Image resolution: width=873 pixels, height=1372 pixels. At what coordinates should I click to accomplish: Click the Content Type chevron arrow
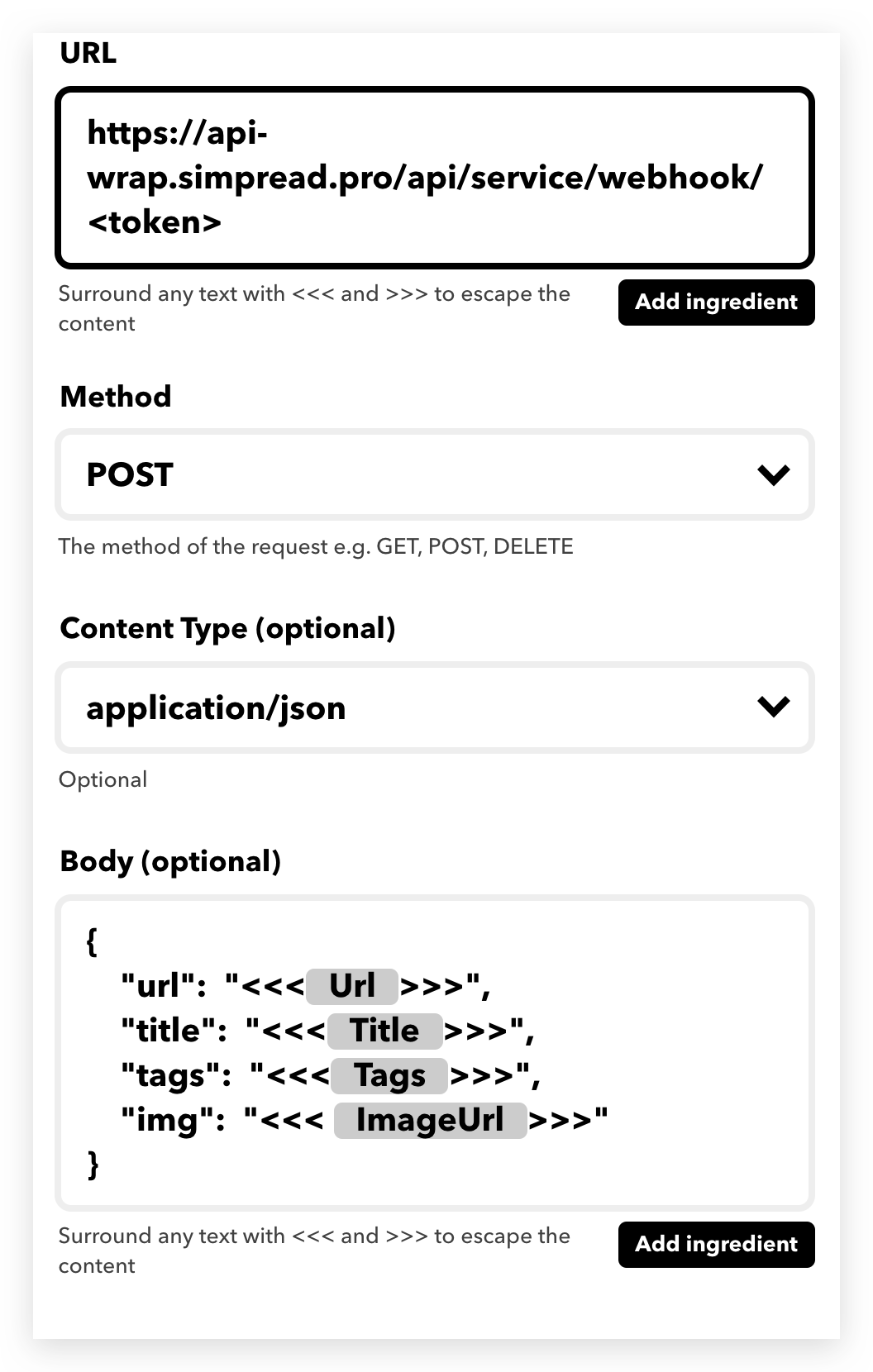[774, 707]
